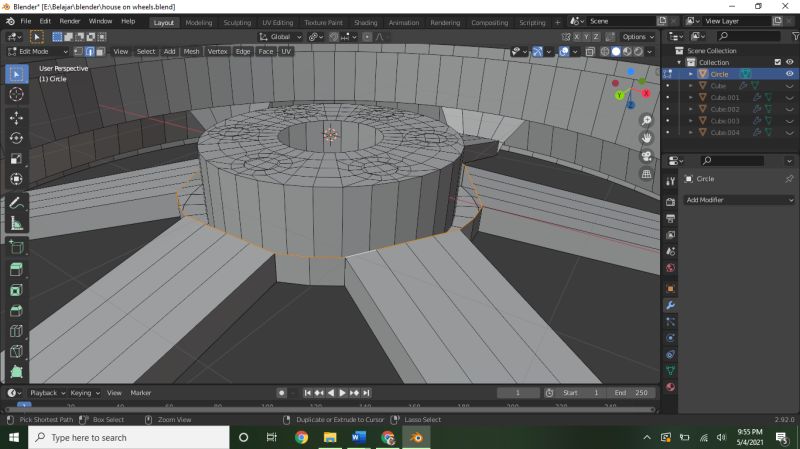Expand the Circle object in outliner
800x449 pixels.
tap(691, 74)
